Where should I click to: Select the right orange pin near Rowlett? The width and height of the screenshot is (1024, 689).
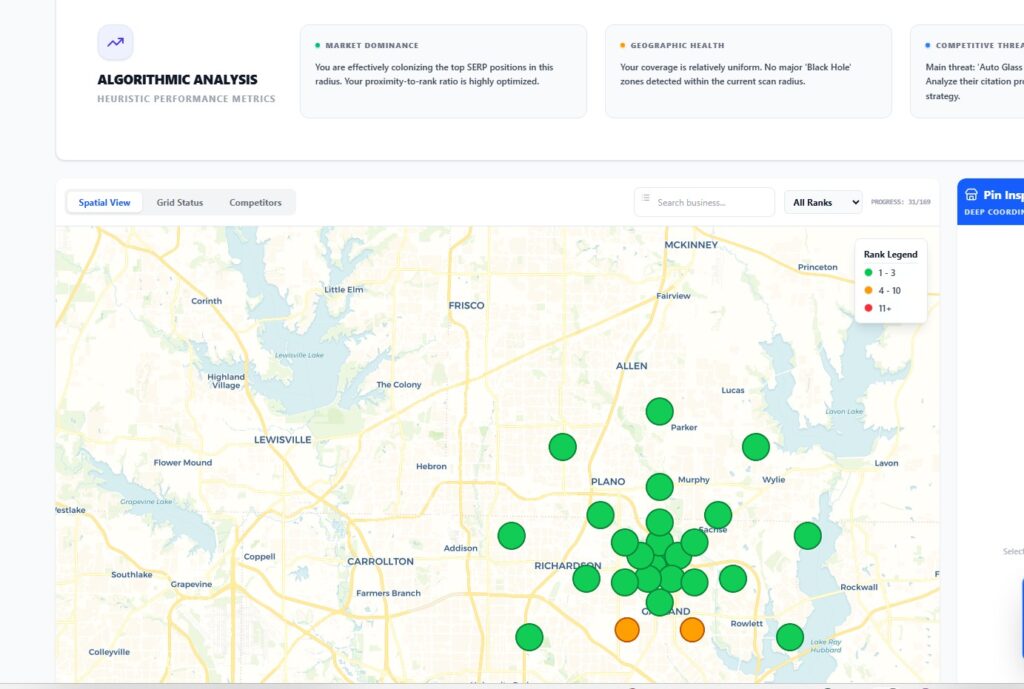(692, 629)
